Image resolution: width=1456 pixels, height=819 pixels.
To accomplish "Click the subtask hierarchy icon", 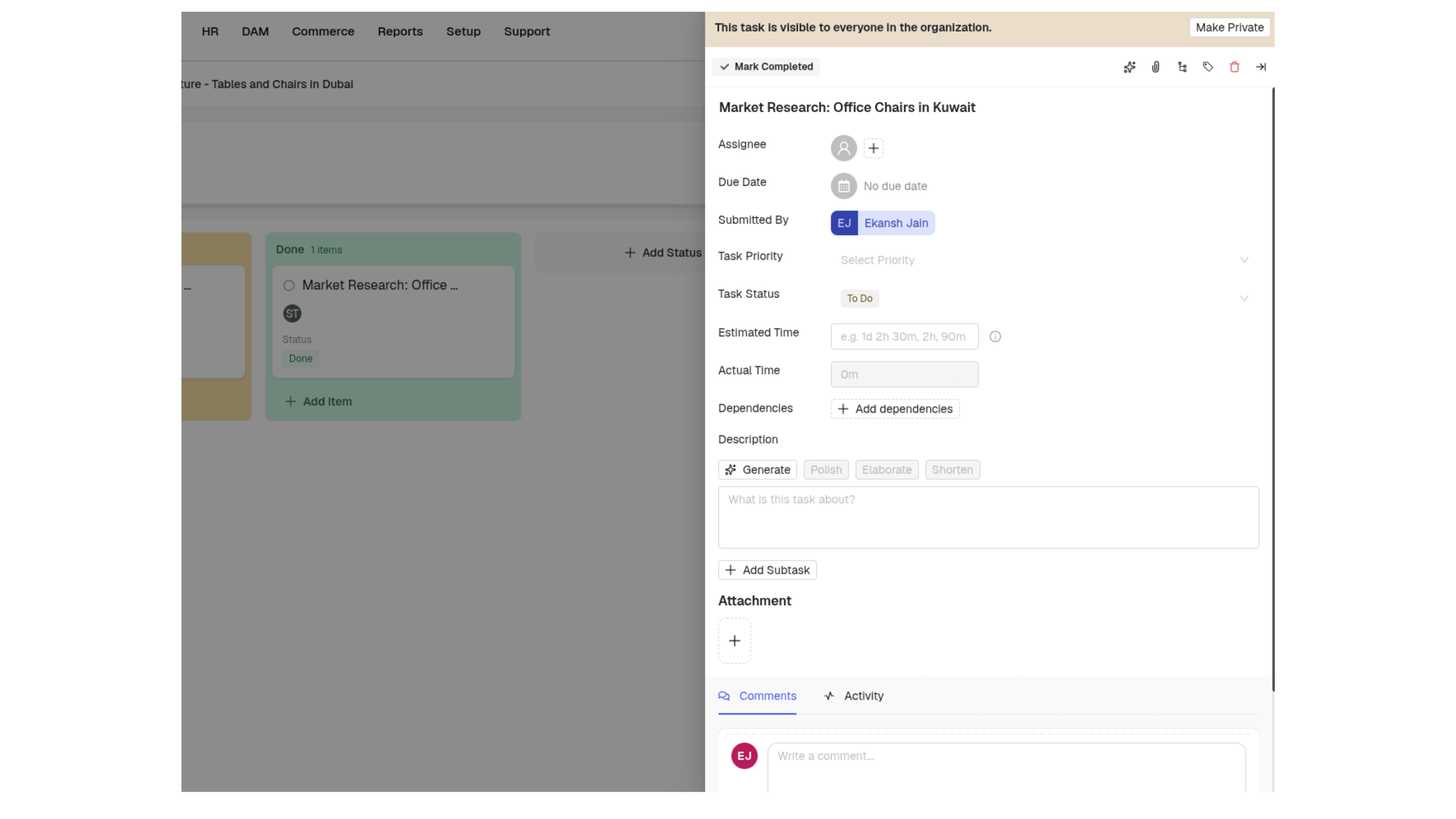I will pyautogui.click(x=1182, y=67).
